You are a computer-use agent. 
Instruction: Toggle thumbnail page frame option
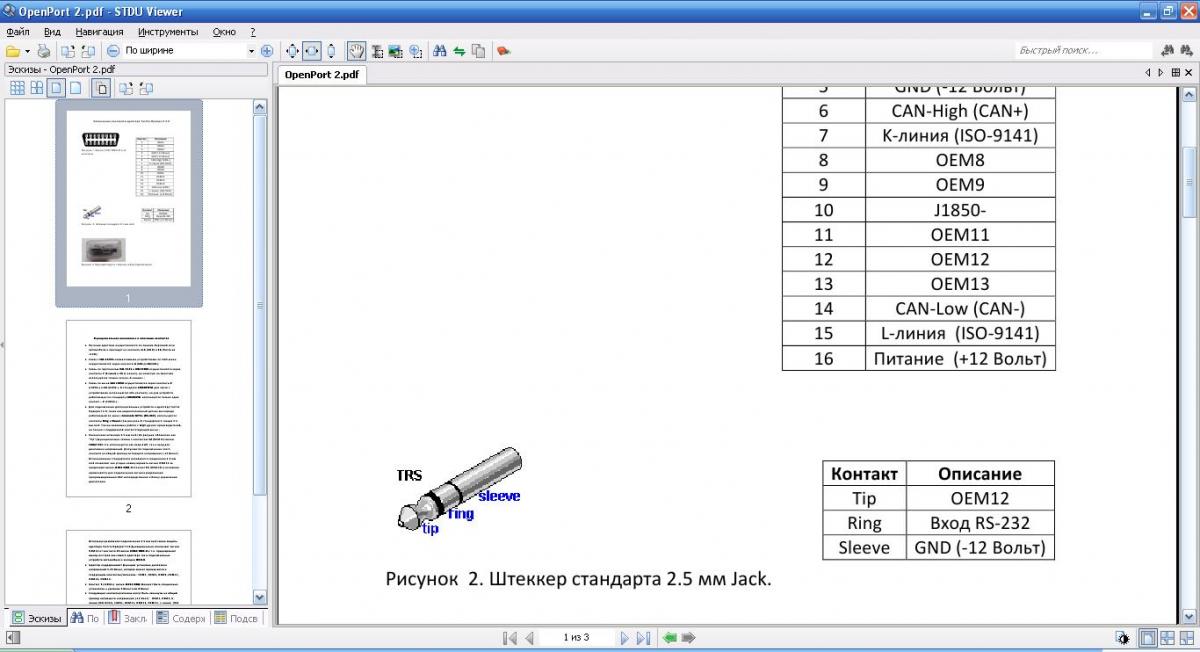click(101, 88)
